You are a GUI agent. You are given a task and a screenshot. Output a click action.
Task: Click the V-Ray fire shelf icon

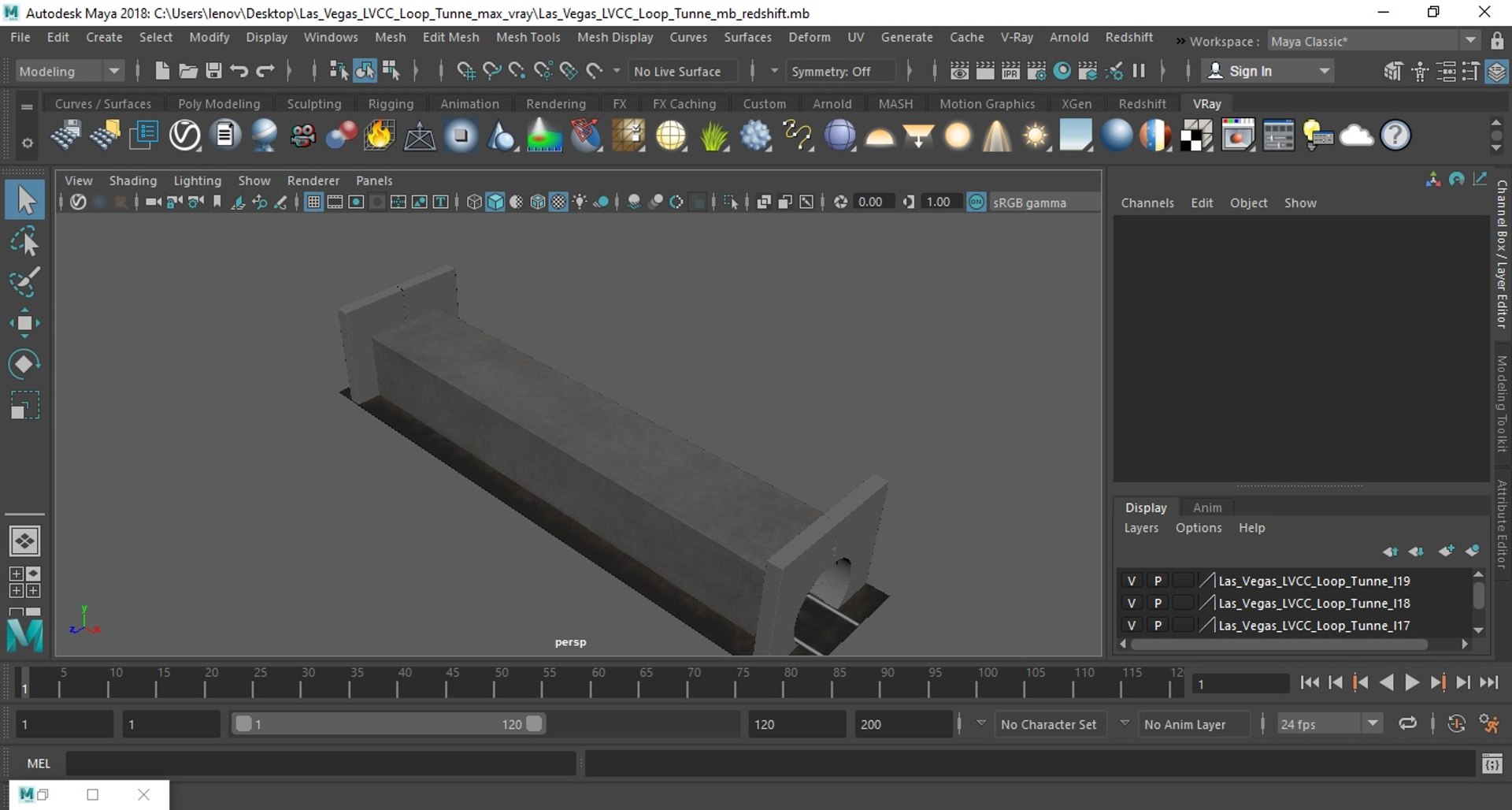379,136
